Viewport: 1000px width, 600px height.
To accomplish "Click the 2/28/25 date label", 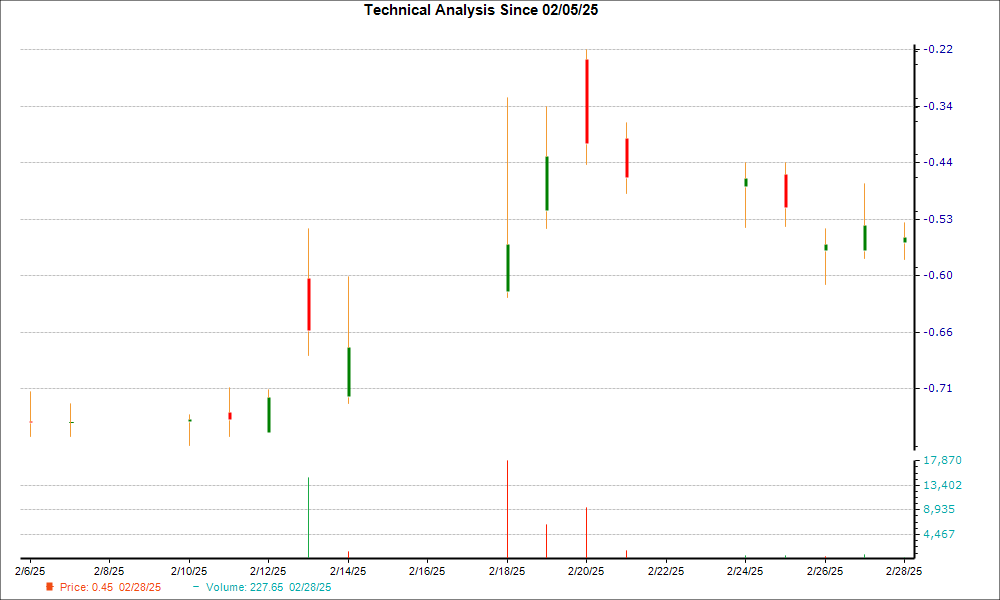I will pyautogui.click(x=904, y=571).
